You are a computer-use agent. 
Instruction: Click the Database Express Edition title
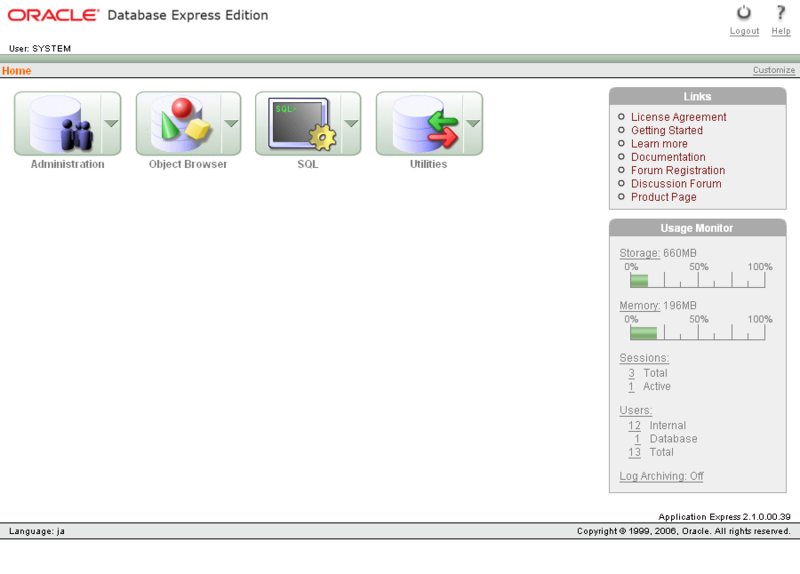coord(188,15)
